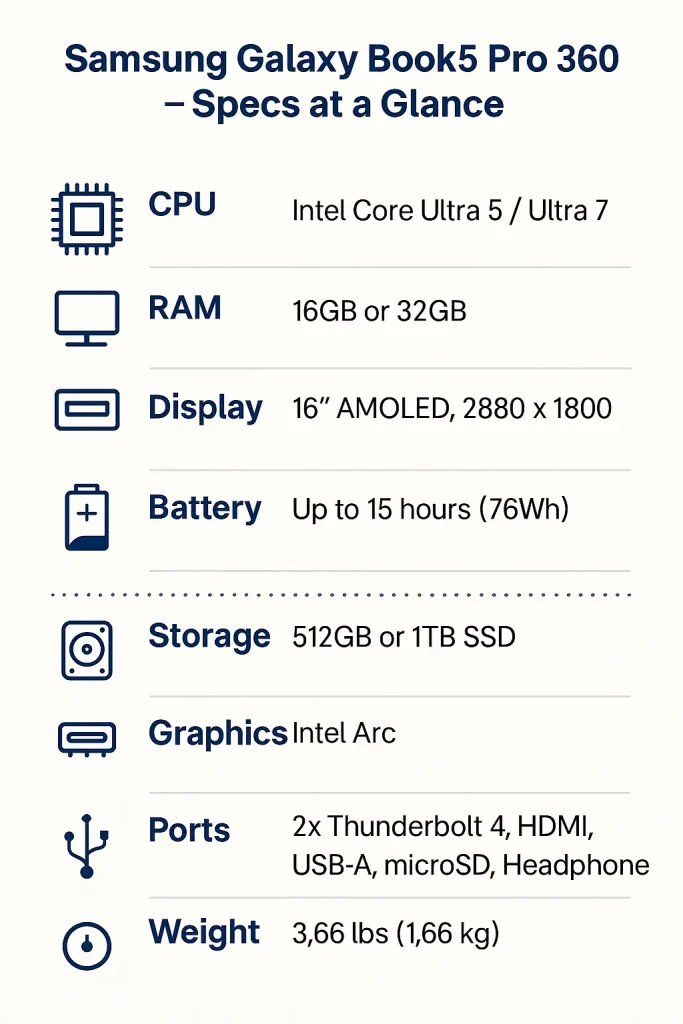This screenshot has width=683, height=1024.
Task: Click the Graphics card icon
Action: click(86, 738)
